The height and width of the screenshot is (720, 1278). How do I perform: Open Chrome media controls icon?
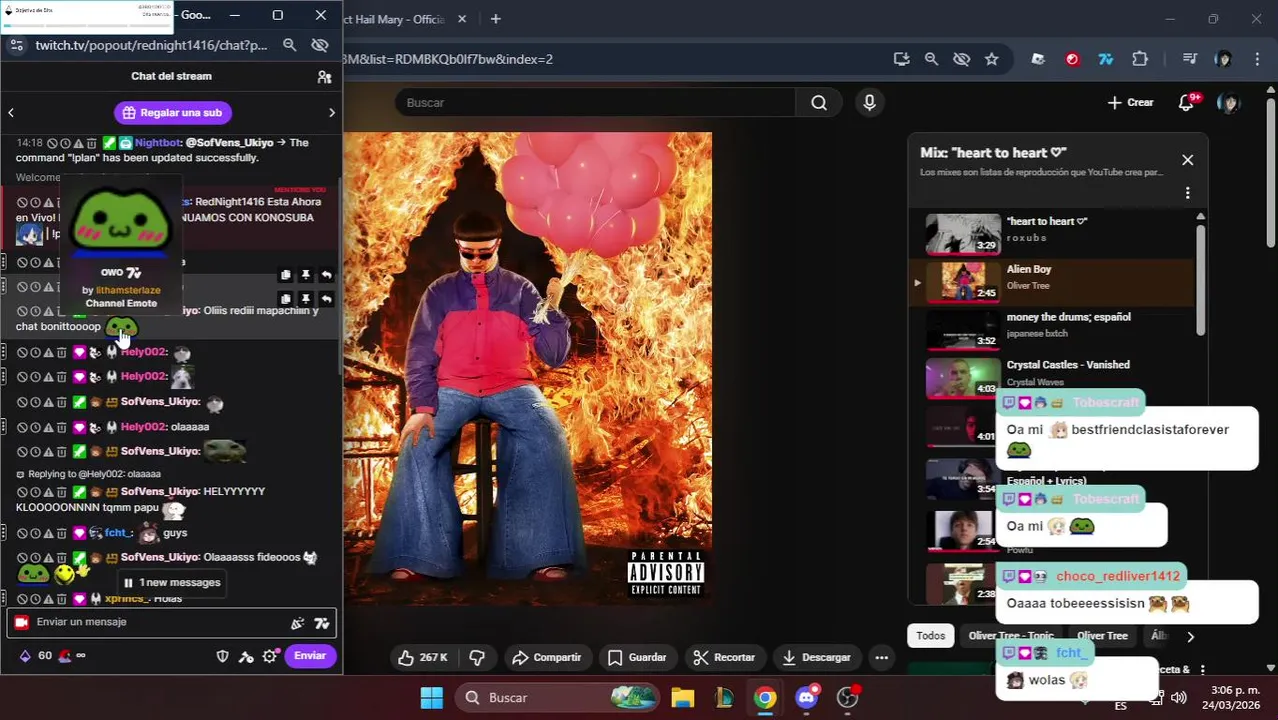click(1189, 59)
